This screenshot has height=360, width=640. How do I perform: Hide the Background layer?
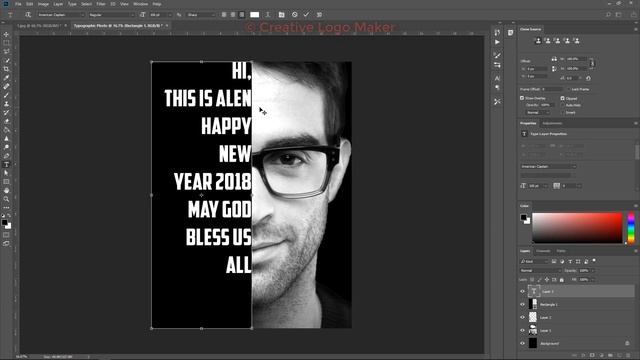pos(522,343)
